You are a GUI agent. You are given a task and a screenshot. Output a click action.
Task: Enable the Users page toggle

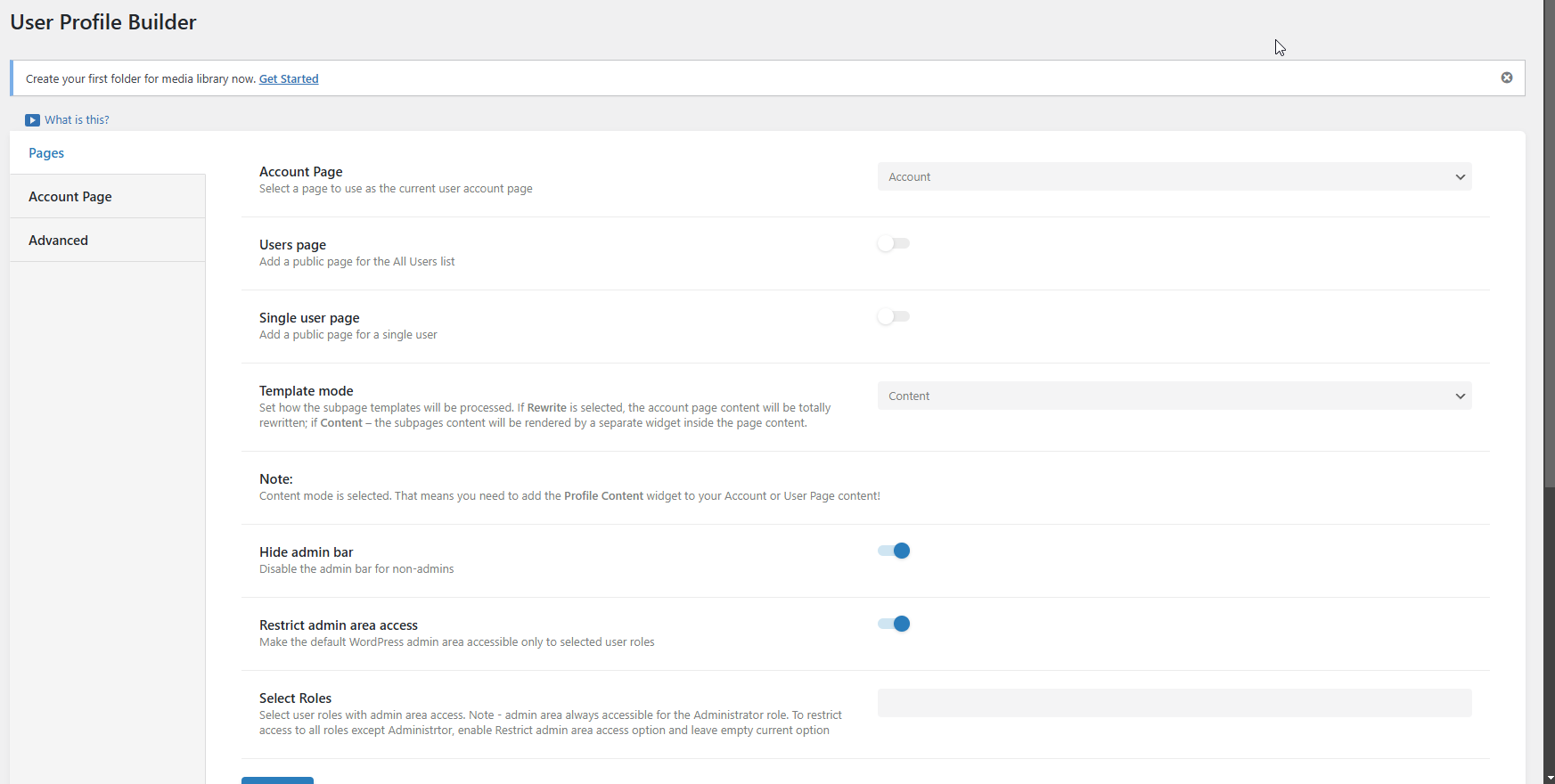coord(893,243)
